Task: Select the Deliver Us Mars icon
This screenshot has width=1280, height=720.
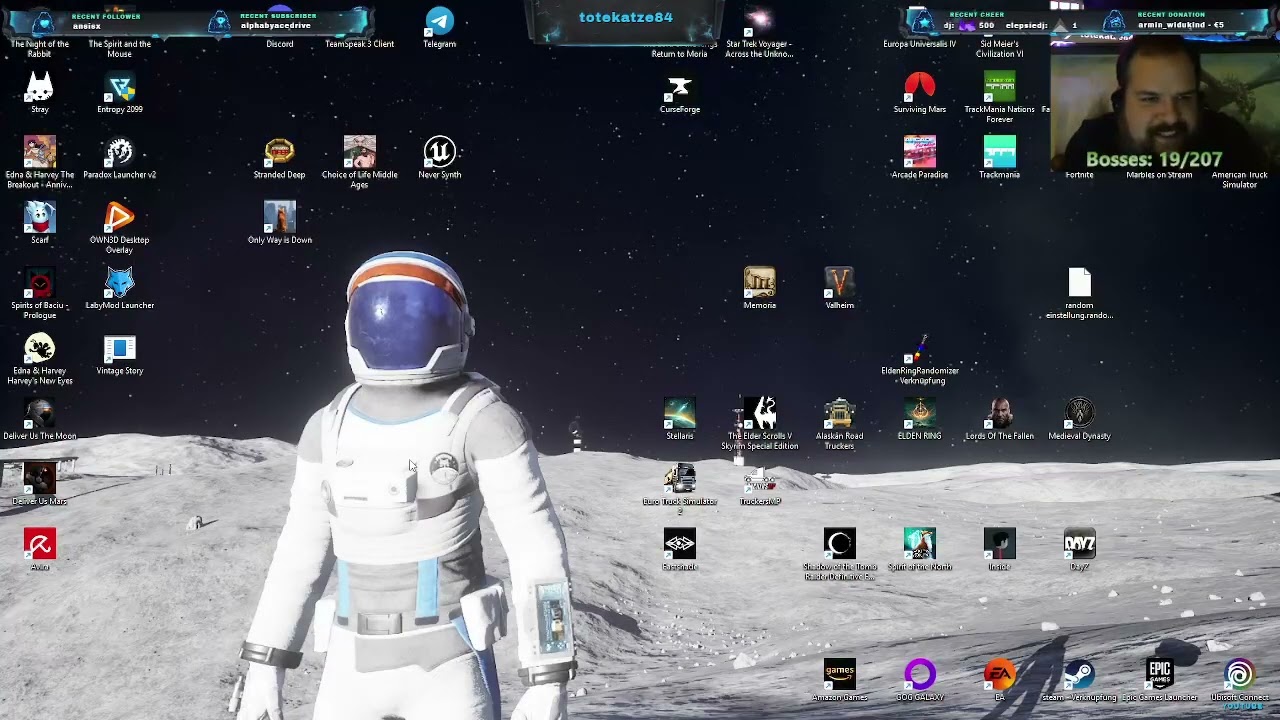Action: coord(40,478)
